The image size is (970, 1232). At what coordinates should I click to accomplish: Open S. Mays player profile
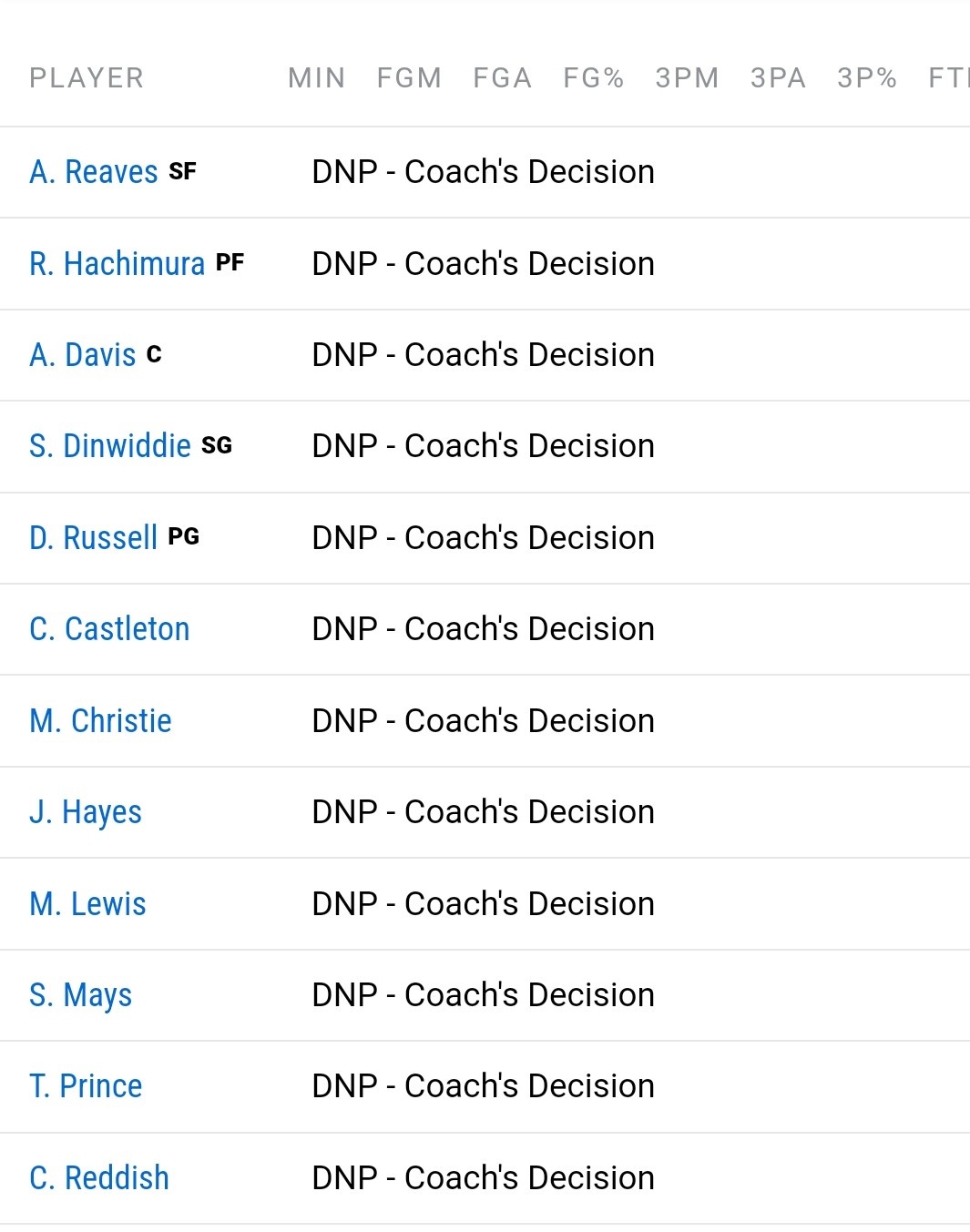[x=80, y=995]
